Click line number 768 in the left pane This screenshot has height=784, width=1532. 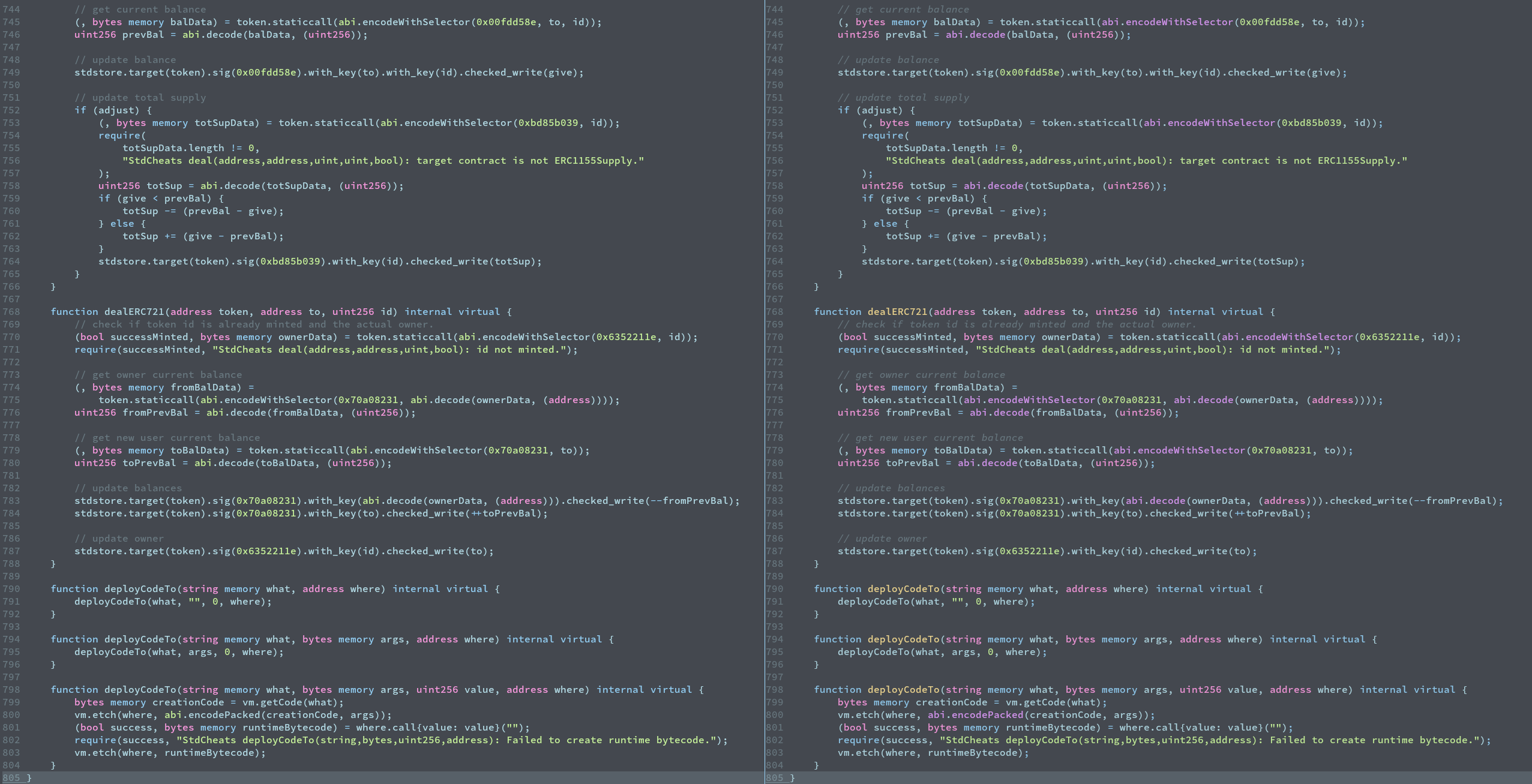(x=11, y=312)
